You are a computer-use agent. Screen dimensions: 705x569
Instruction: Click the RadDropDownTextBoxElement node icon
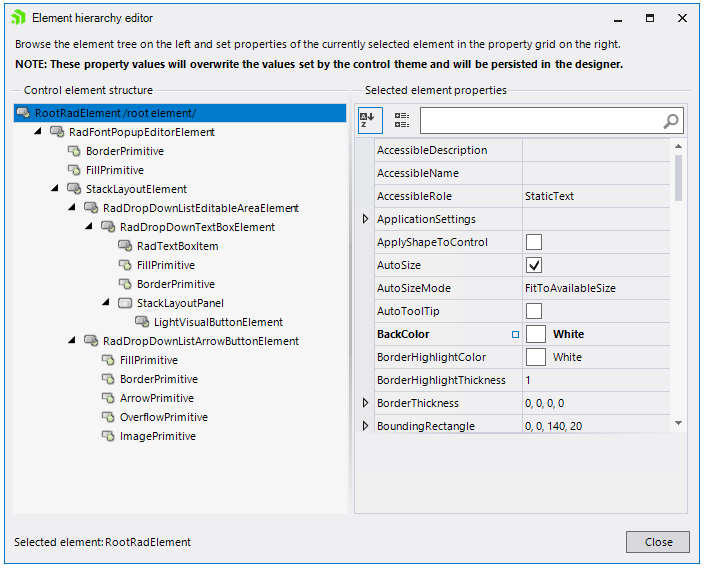(x=108, y=227)
